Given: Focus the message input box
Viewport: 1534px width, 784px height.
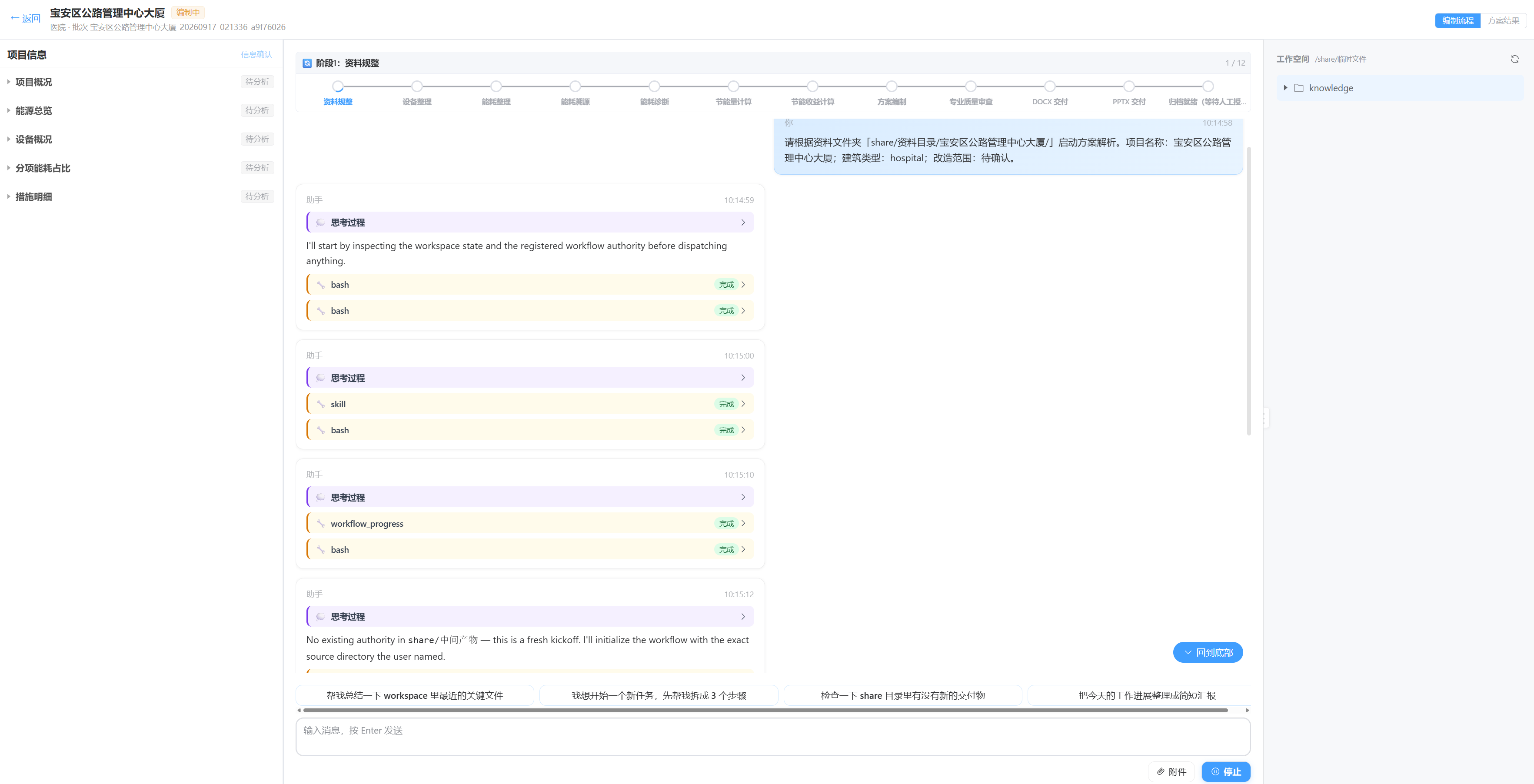Looking at the screenshot, I should (773, 737).
